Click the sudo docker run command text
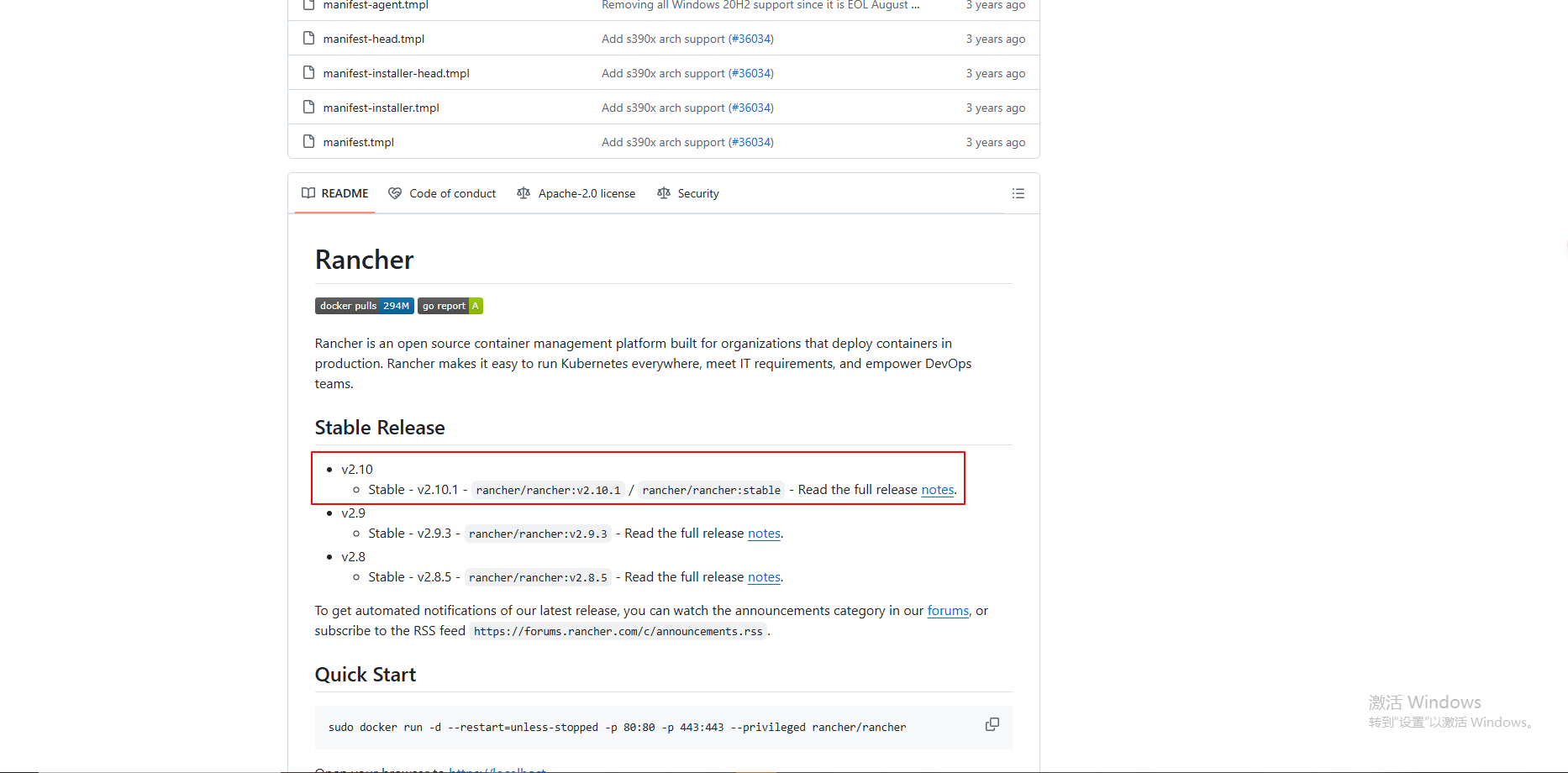 click(618, 728)
